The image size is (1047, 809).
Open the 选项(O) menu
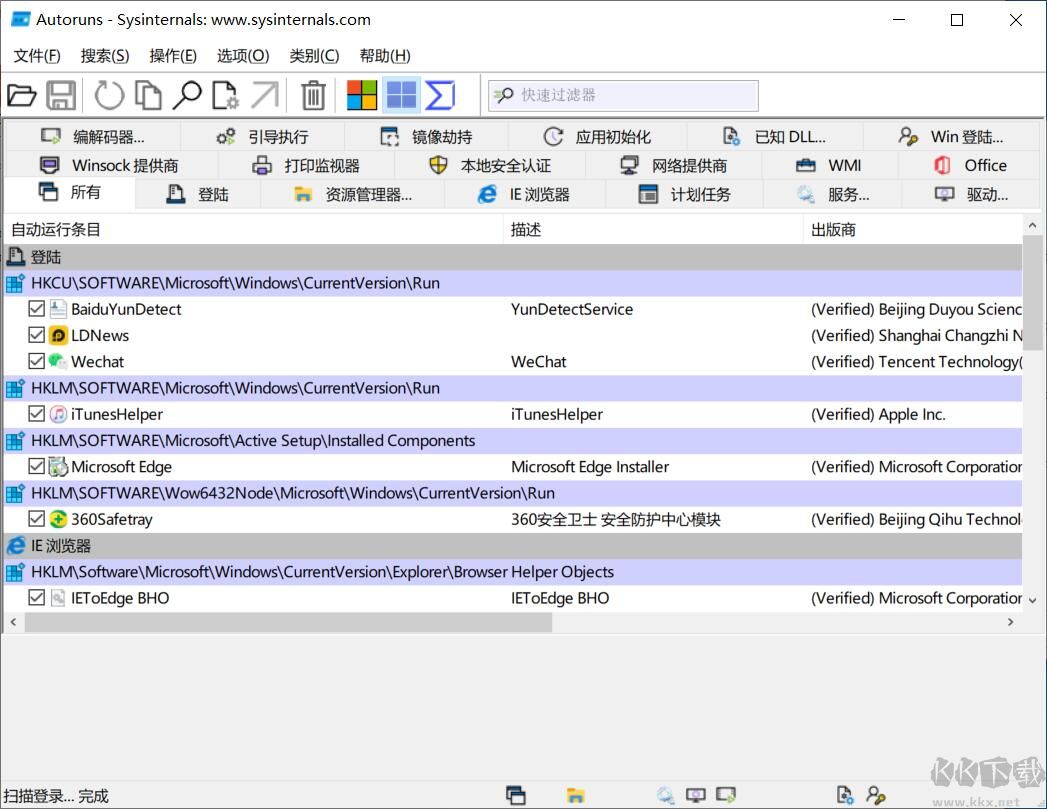(243, 56)
